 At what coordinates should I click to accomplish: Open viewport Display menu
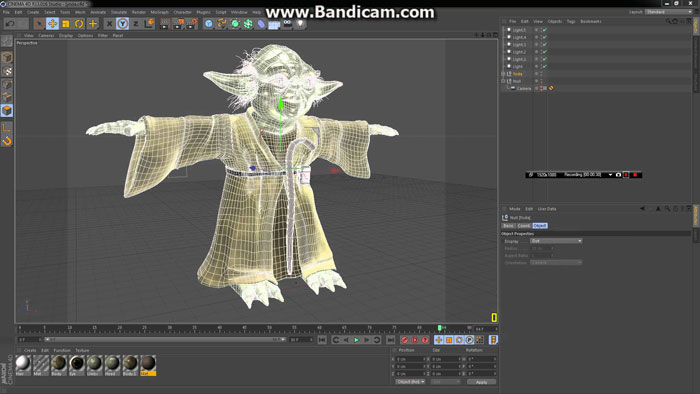(x=66, y=35)
